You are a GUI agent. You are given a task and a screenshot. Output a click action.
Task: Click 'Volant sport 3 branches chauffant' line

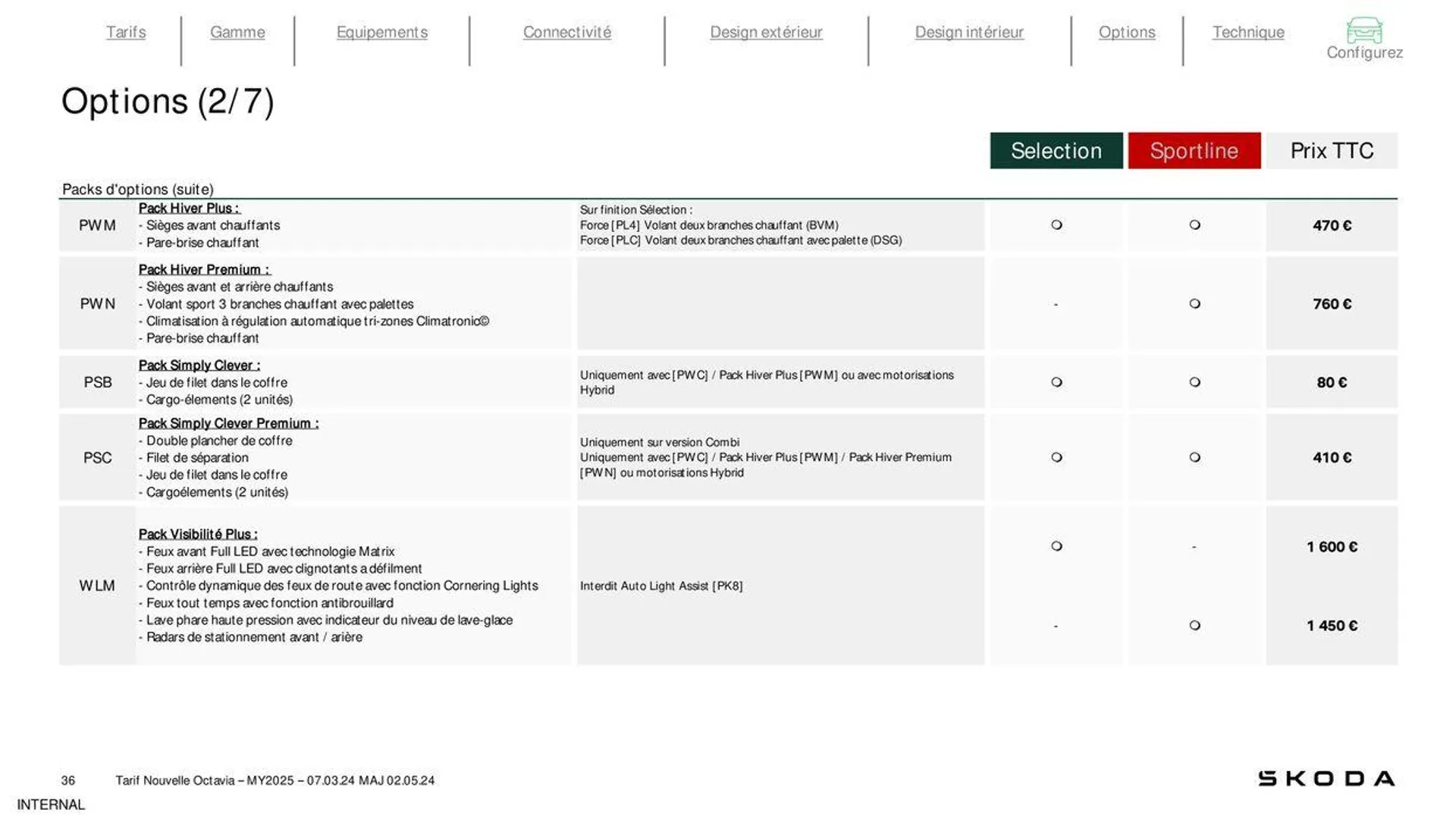pyautogui.click(x=276, y=304)
